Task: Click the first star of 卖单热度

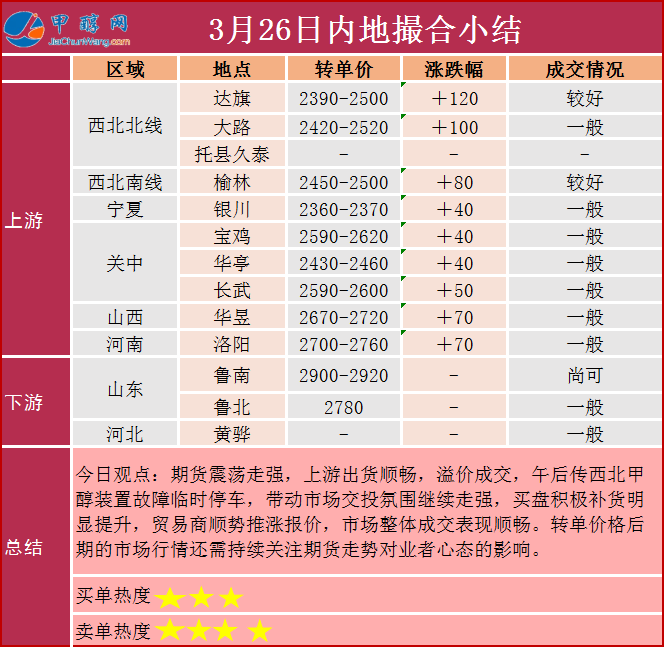Action: (x=170, y=630)
